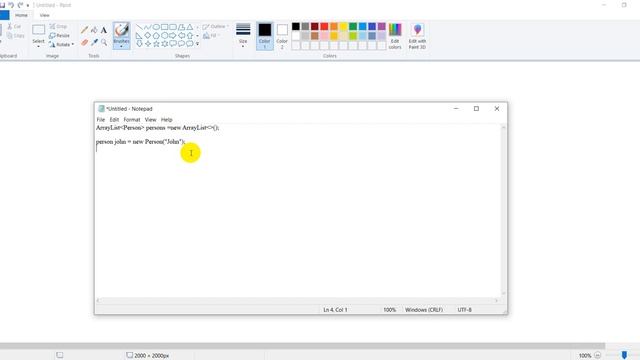Click the zoom out minus button

coord(598,355)
